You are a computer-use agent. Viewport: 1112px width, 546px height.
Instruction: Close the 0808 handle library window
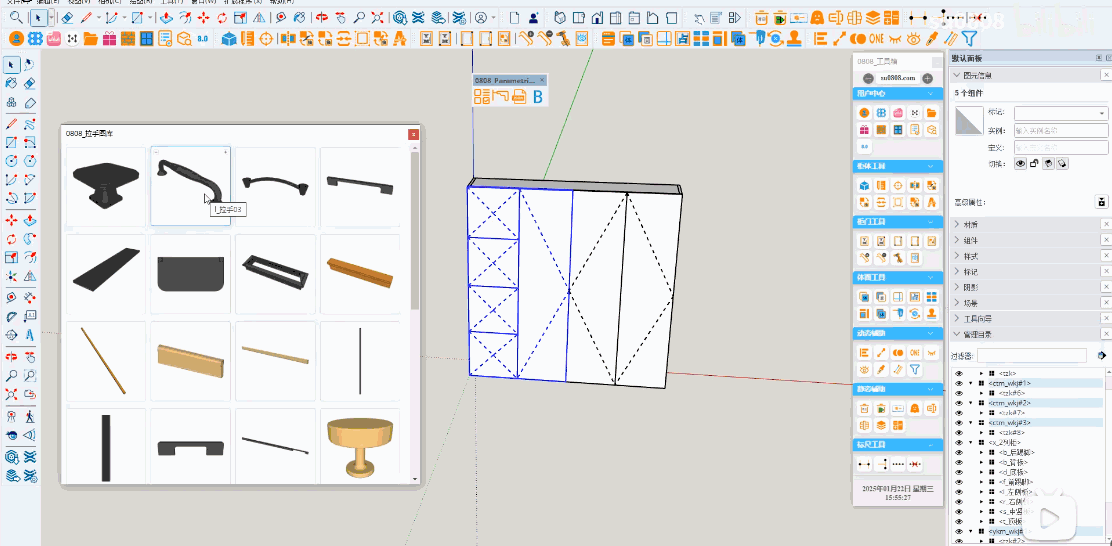[x=413, y=133]
